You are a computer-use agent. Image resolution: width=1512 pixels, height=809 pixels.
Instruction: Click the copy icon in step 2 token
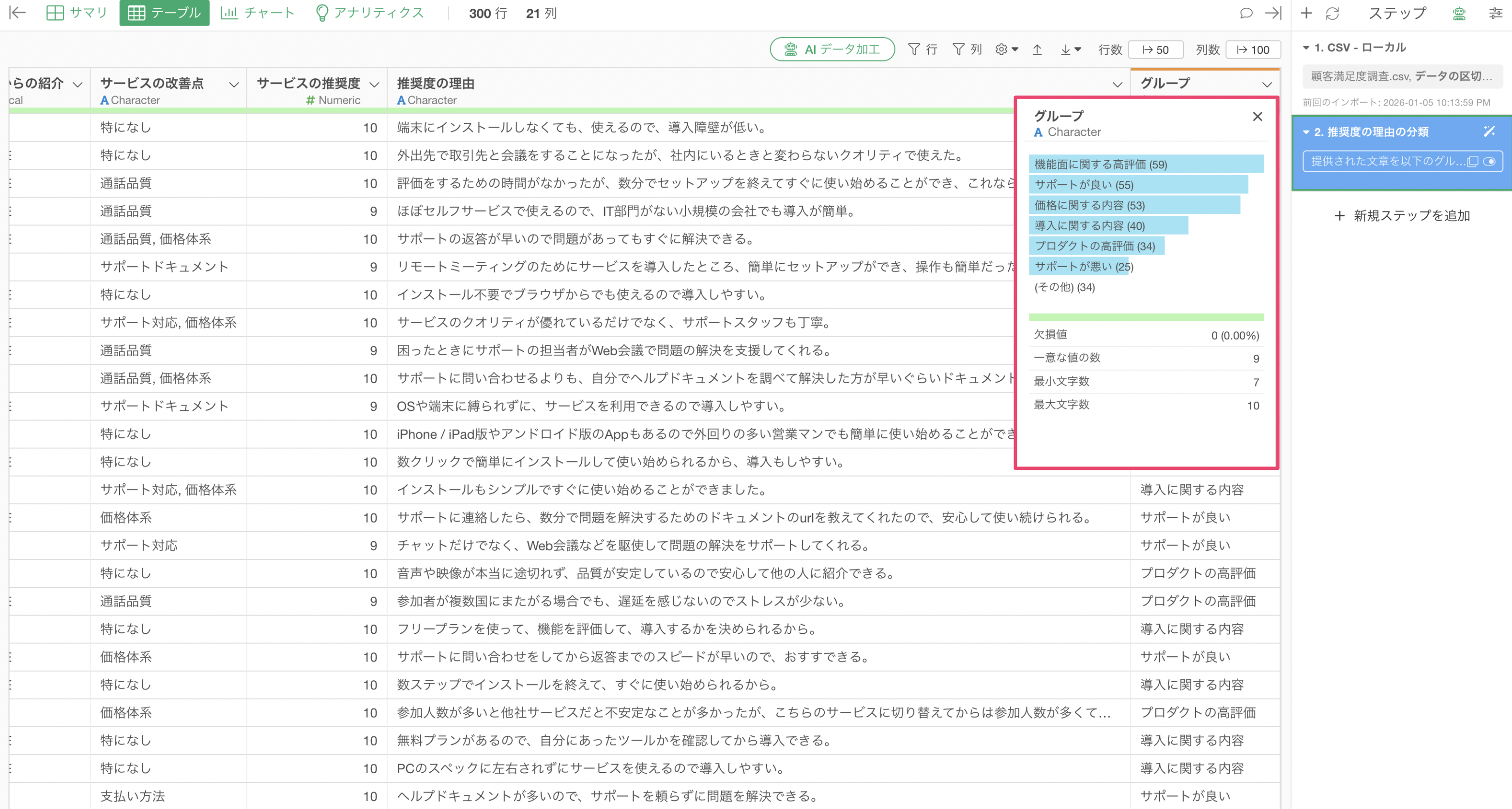(x=1472, y=161)
